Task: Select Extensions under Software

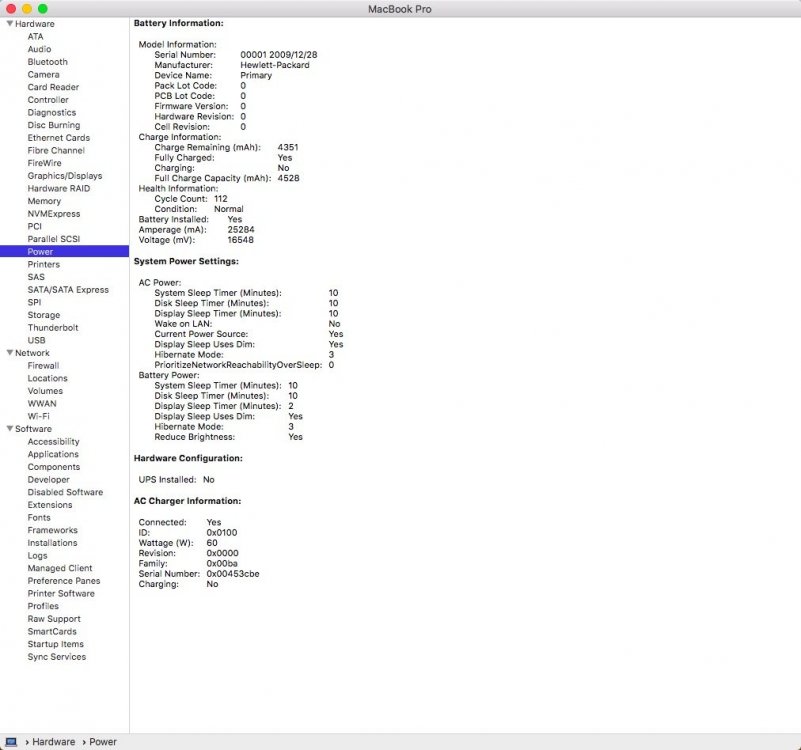Action: (50, 505)
